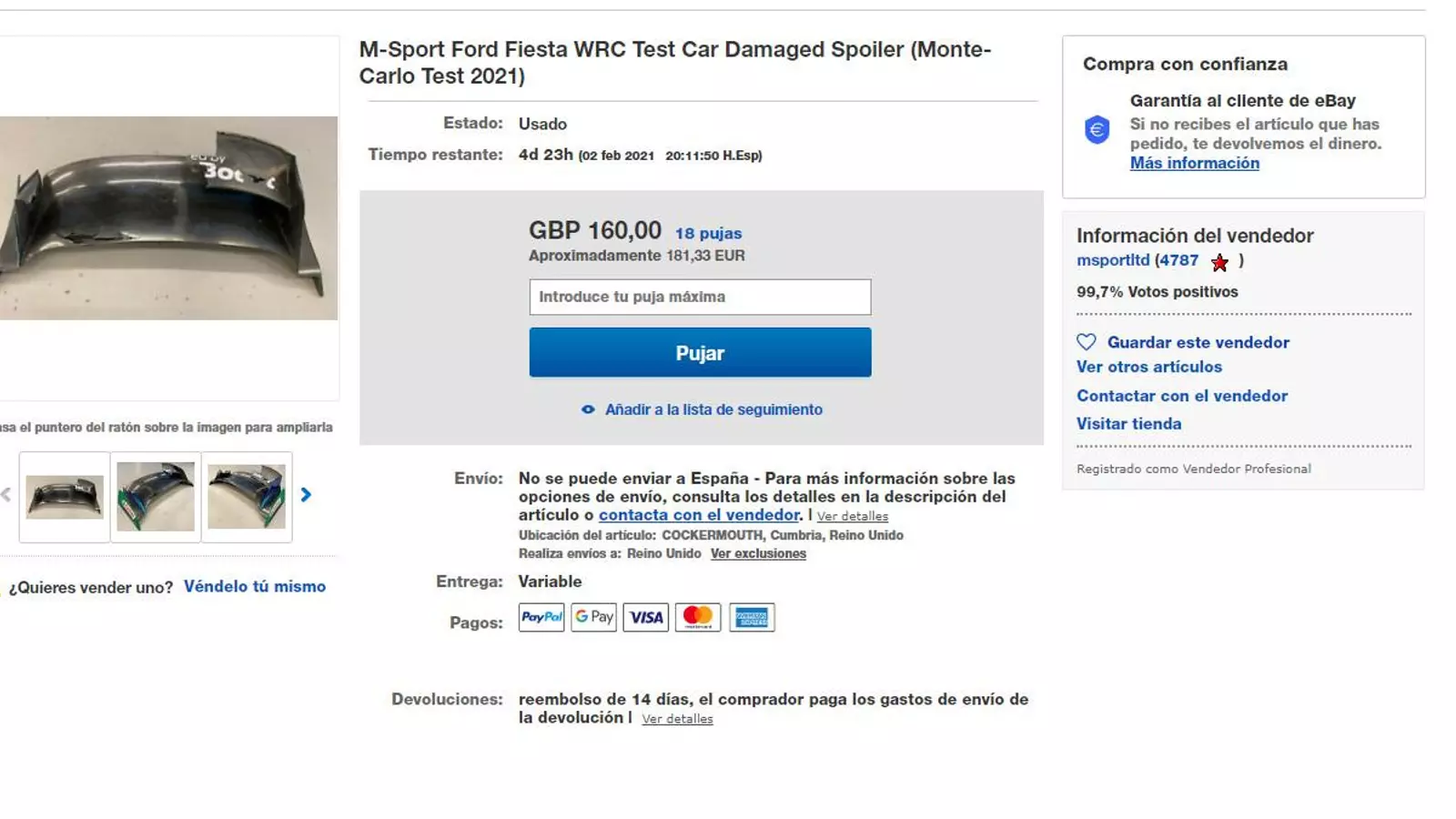Select the first spoiler thumbnail
The image size is (1456, 819).
[65, 497]
